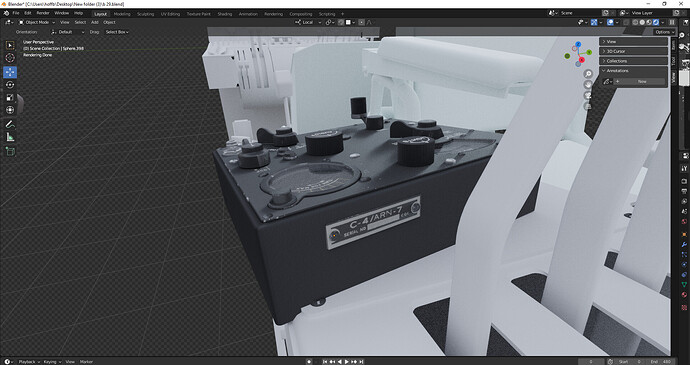The width and height of the screenshot is (690, 365).
Task: Click the new scene icon beside Scene
Action: (606, 13)
